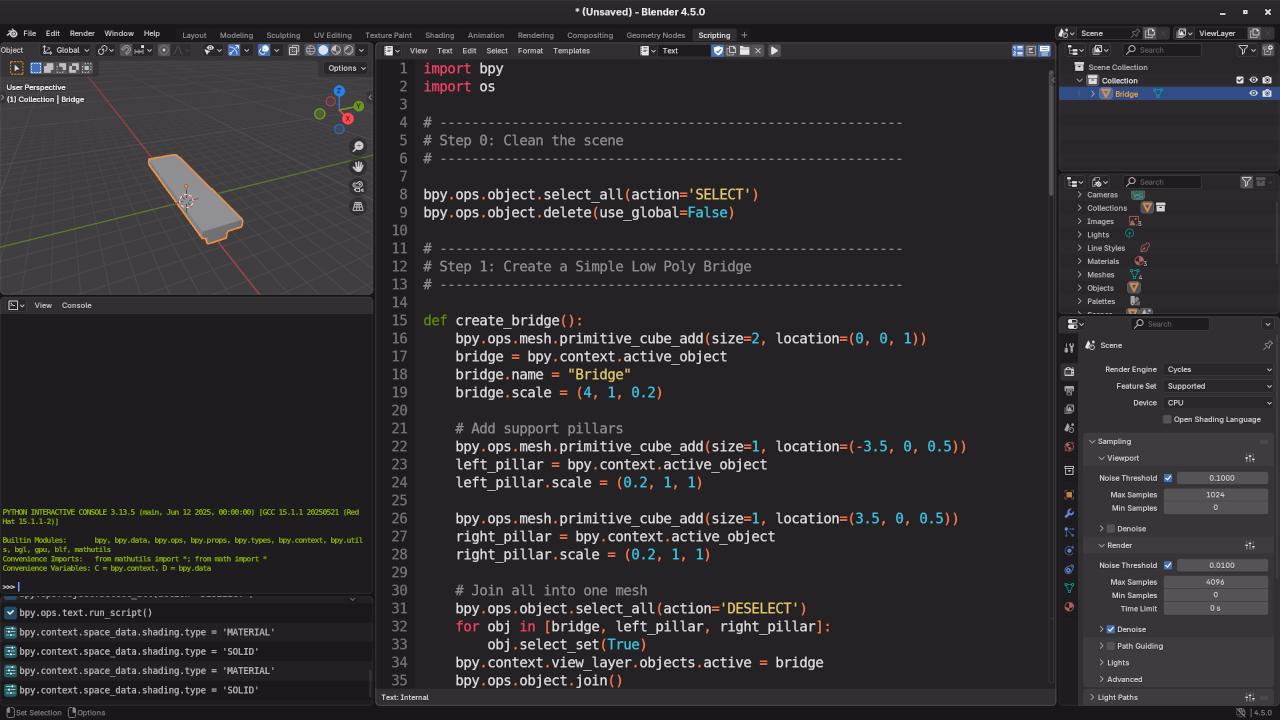Switch to rendered viewport shading
Image resolution: width=1280 pixels, height=720 pixels.
(x=349, y=50)
